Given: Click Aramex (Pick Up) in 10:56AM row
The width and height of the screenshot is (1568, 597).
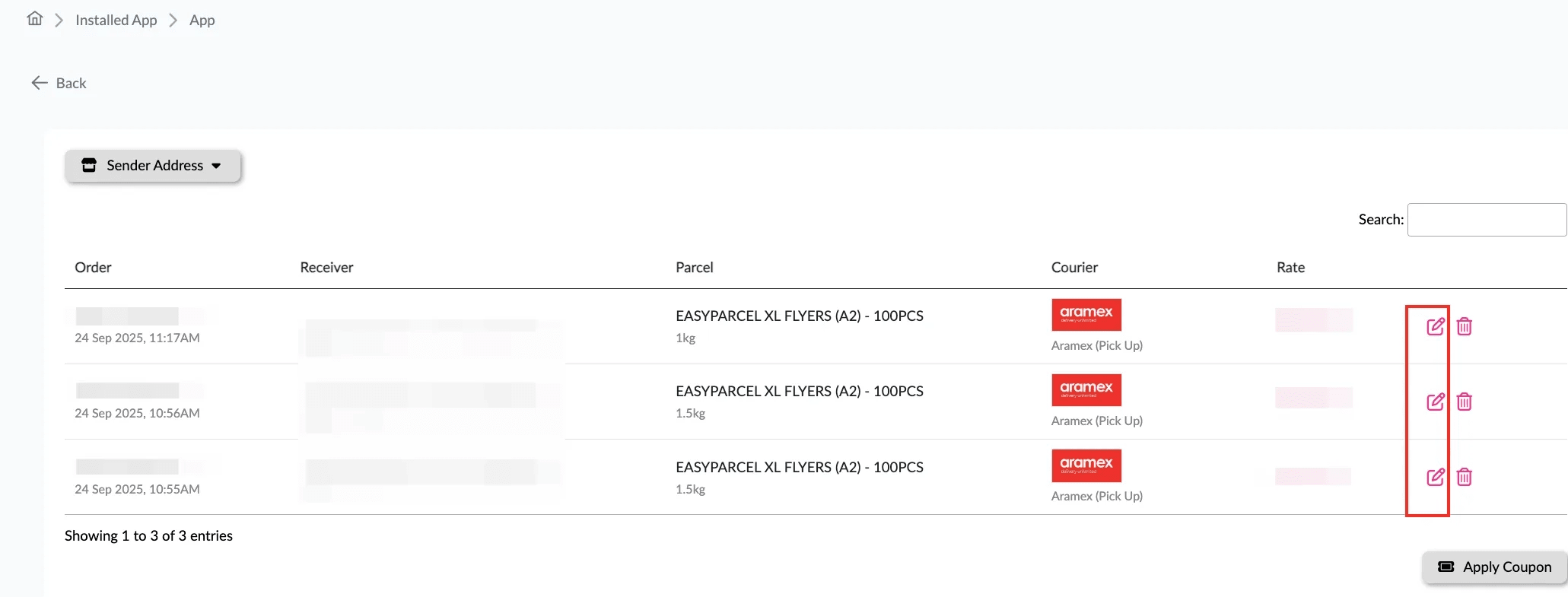Looking at the screenshot, I should 1096,421.
